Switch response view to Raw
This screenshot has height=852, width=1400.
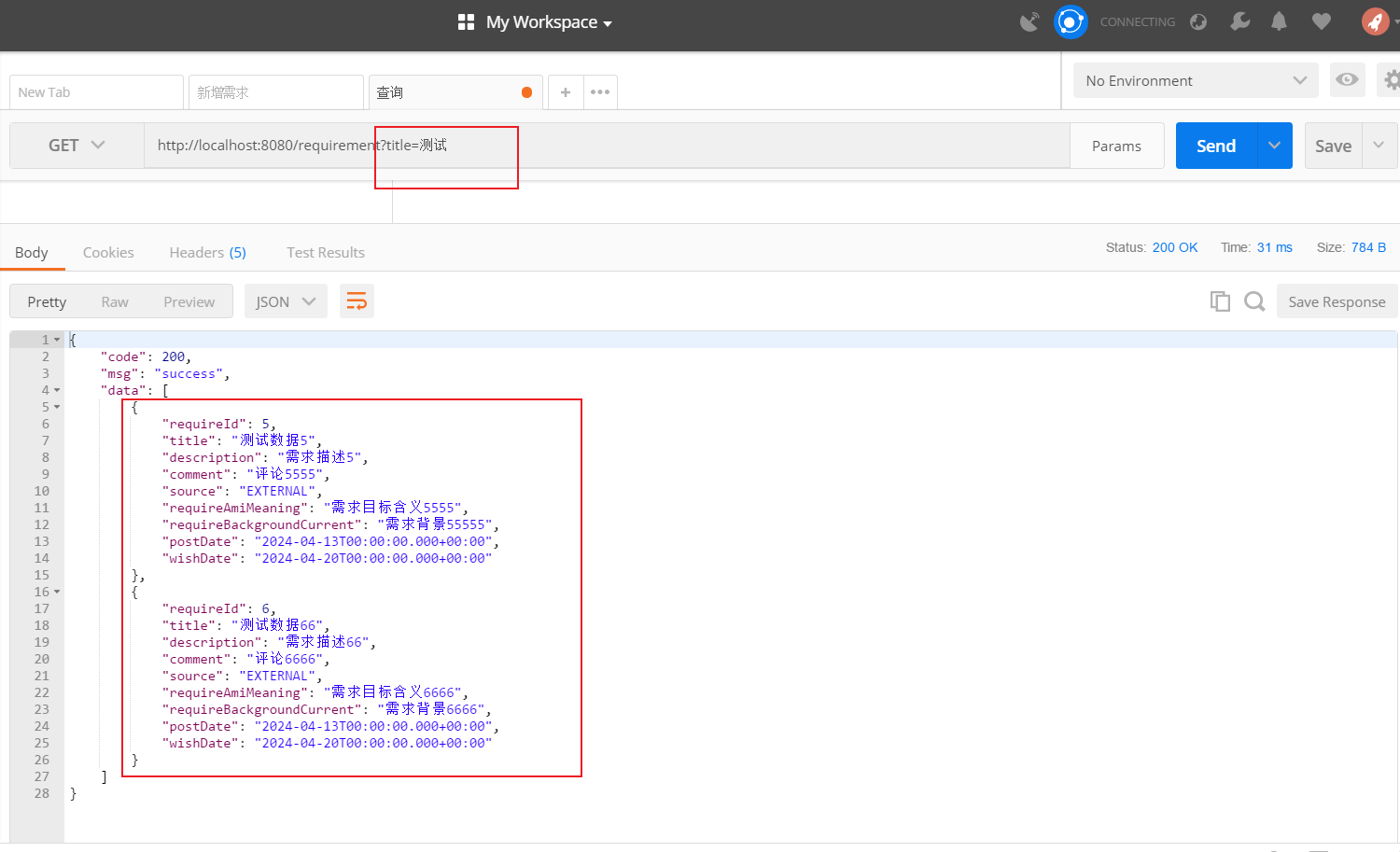click(115, 301)
